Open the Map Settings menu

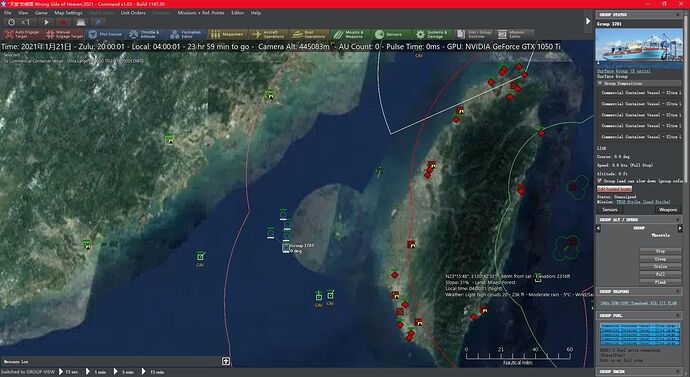pyautogui.click(x=68, y=13)
